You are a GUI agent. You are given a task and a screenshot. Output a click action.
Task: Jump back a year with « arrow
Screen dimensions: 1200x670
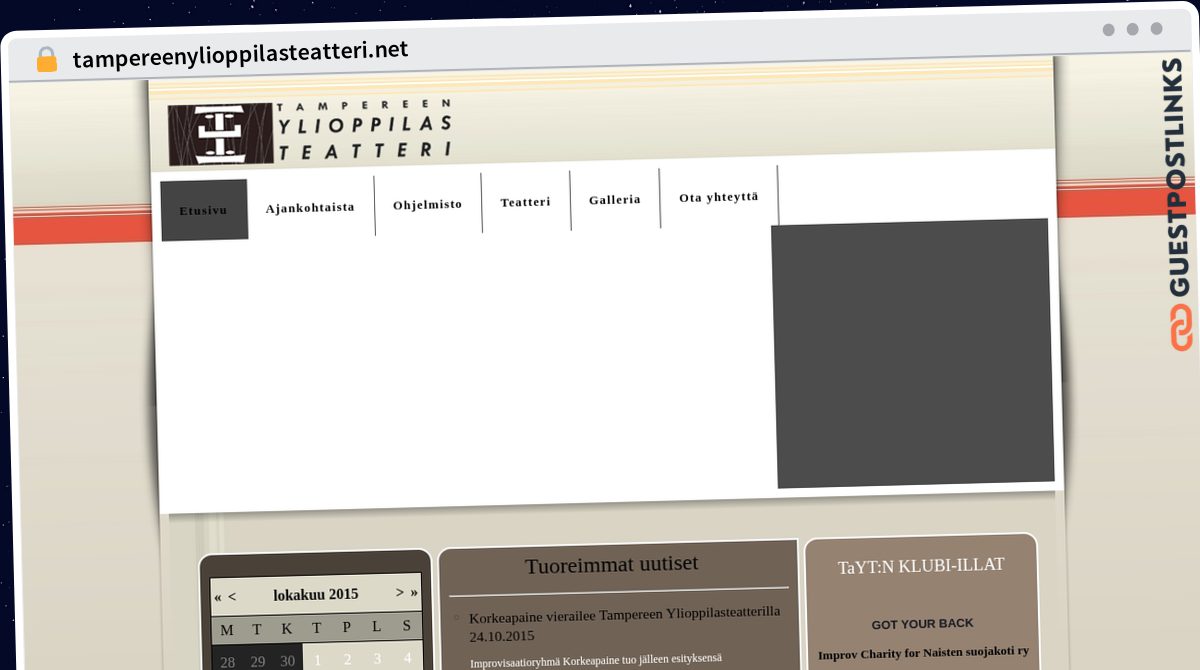tap(218, 597)
